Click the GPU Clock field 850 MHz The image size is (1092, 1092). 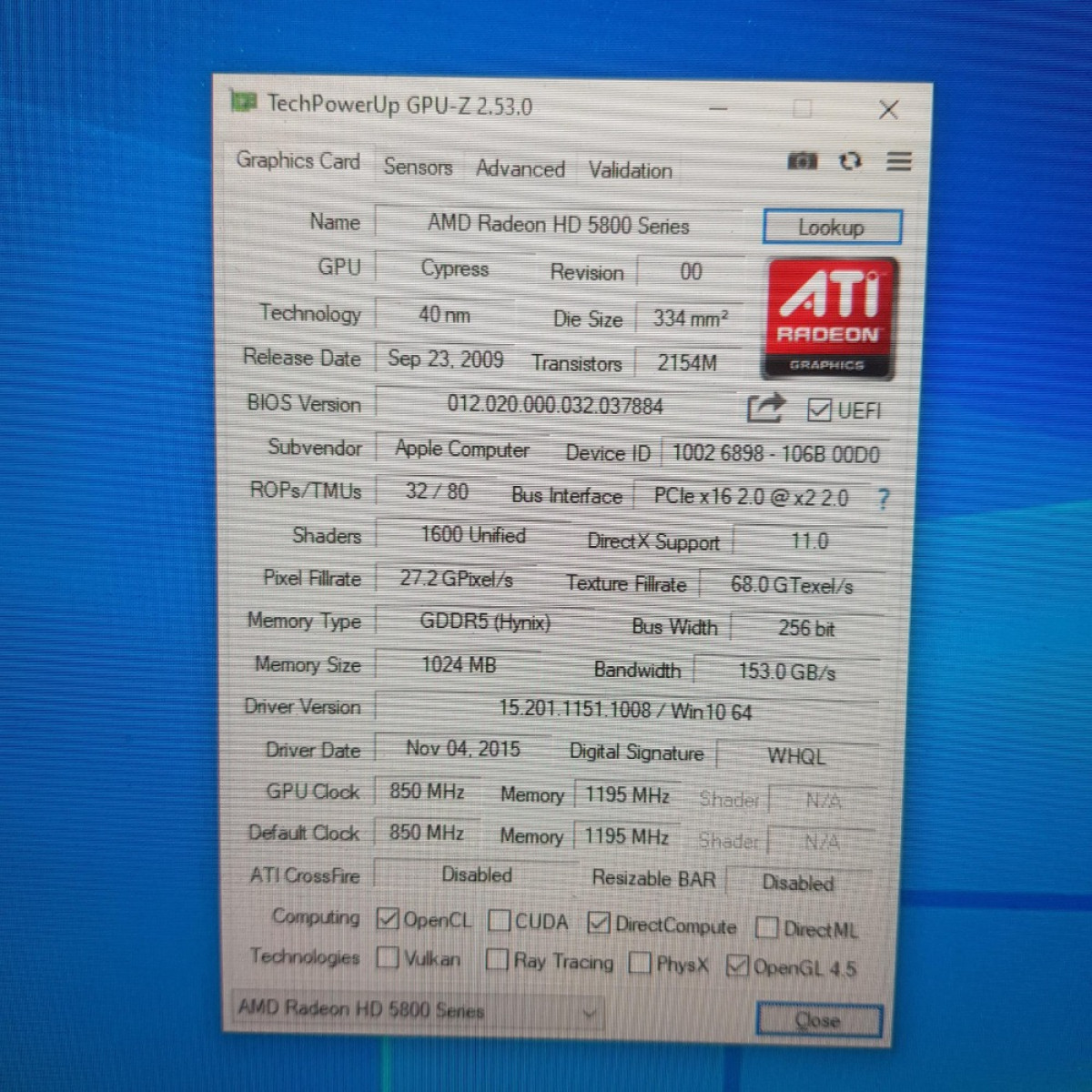pyautogui.click(x=427, y=792)
